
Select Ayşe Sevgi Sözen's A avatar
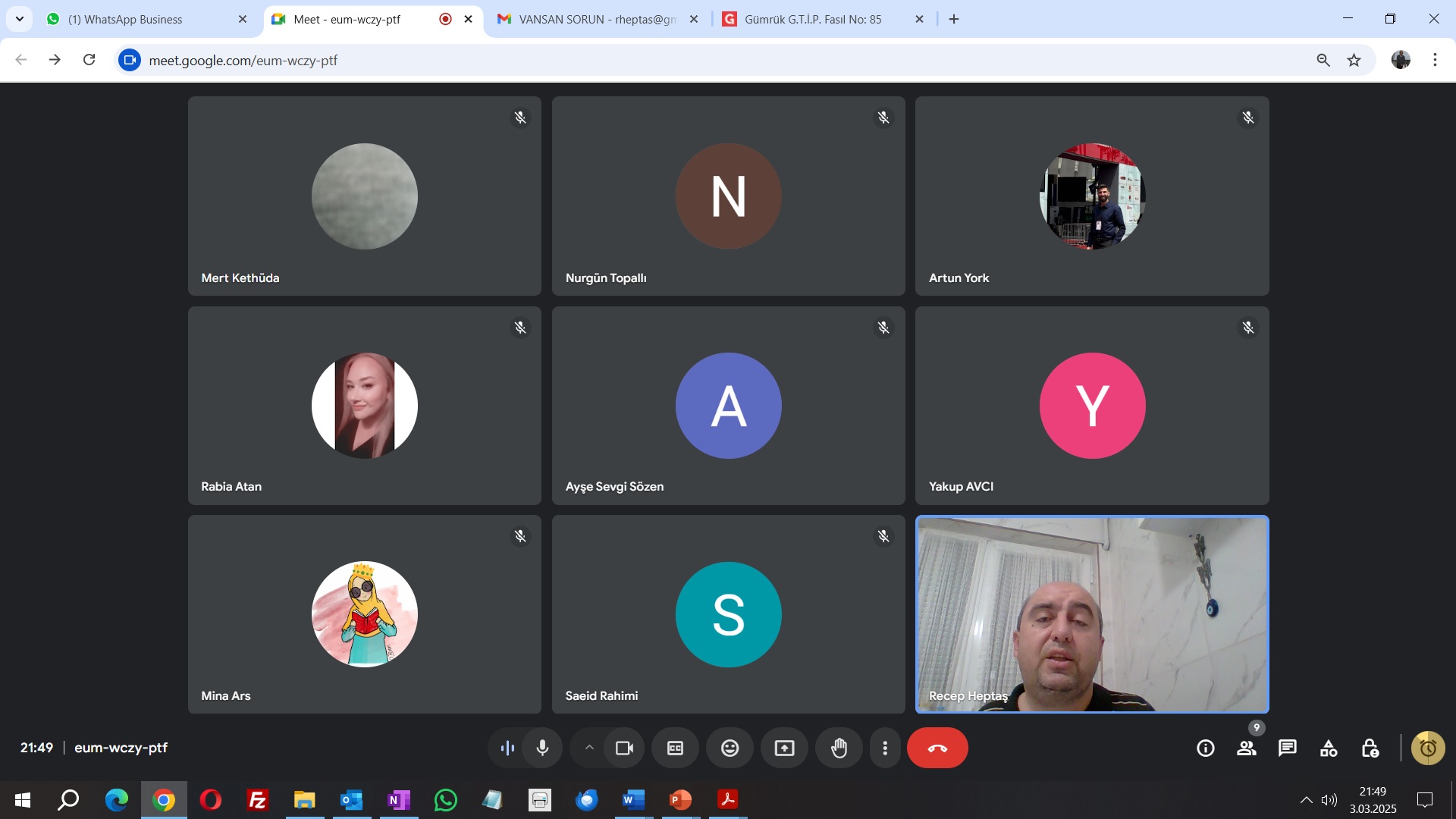tap(729, 406)
